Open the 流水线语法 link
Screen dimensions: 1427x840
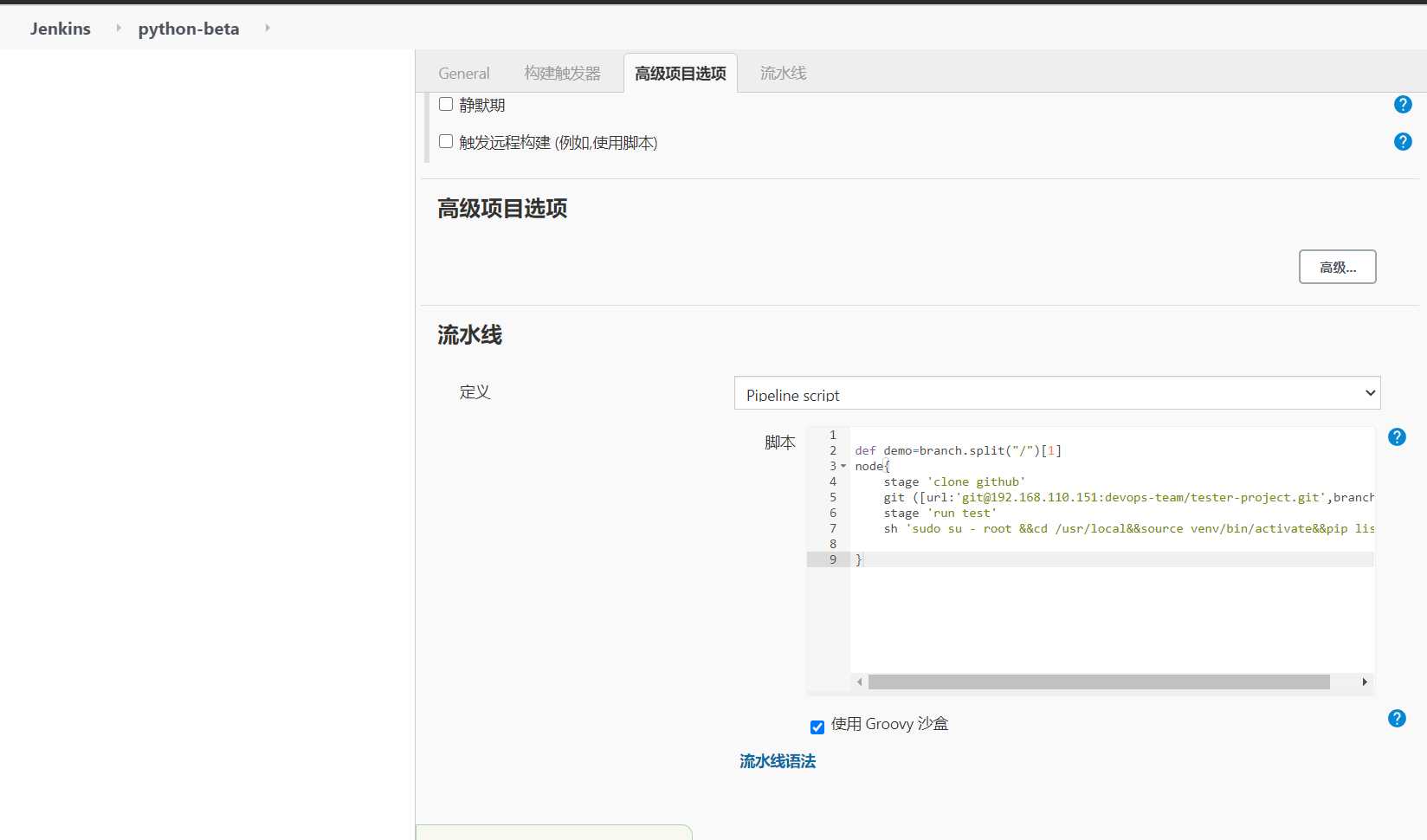click(x=778, y=761)
